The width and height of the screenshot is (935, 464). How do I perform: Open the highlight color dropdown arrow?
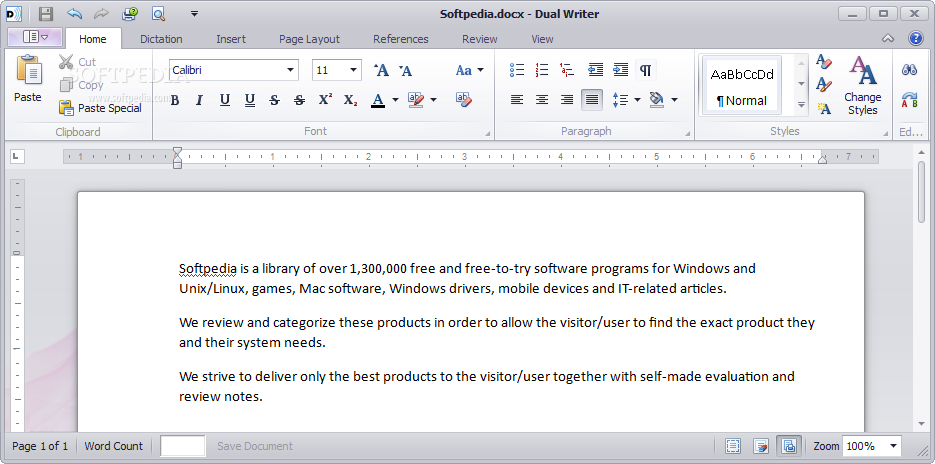point(434,100)
